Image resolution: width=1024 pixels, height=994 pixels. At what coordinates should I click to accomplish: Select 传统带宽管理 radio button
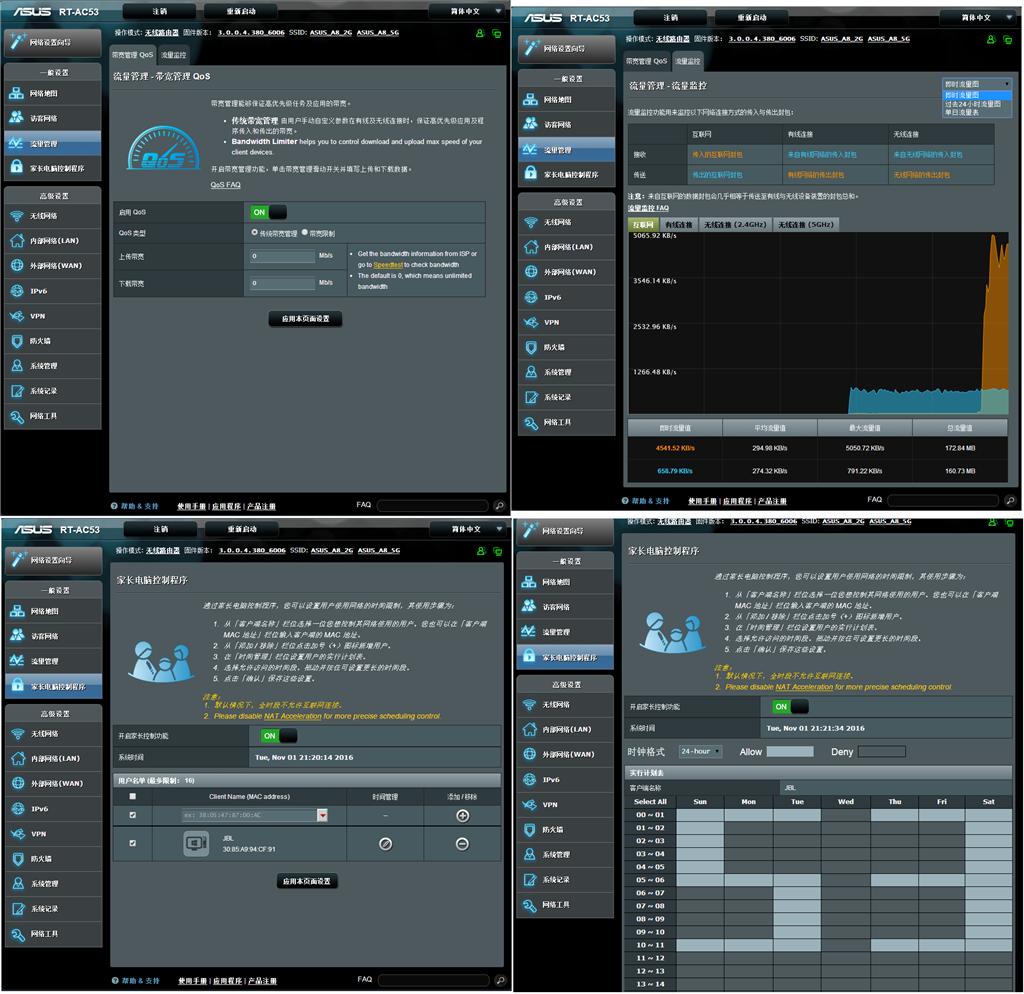(x=255, y=232)
